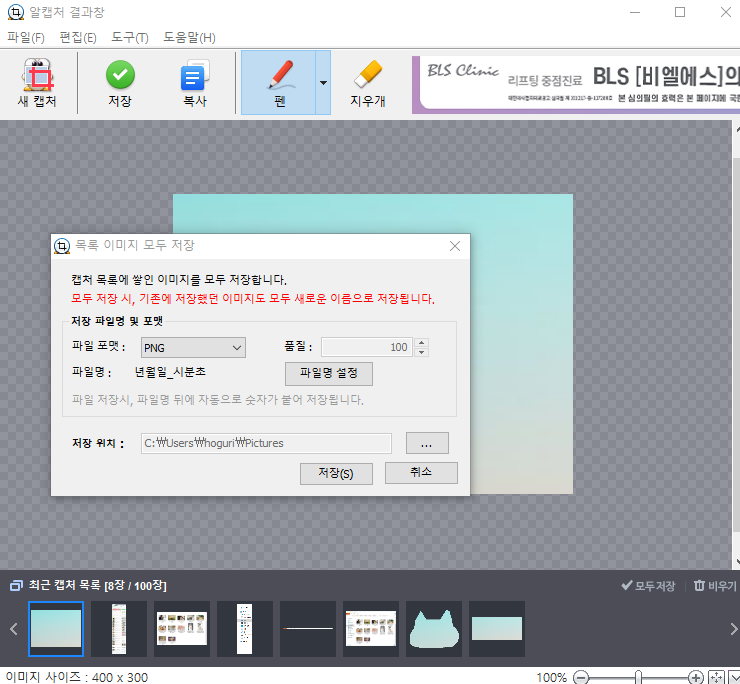Viewport: 740px width, 684px height.
Task: Expand the 파일 포맷 PNG combo box
Action: (193, 347)
